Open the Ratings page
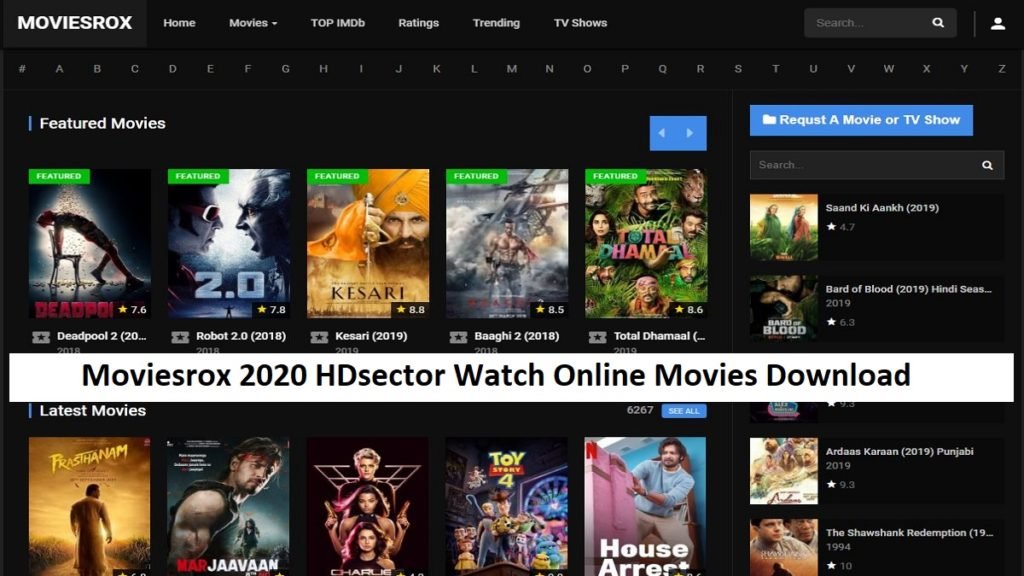 pos(419,23)
